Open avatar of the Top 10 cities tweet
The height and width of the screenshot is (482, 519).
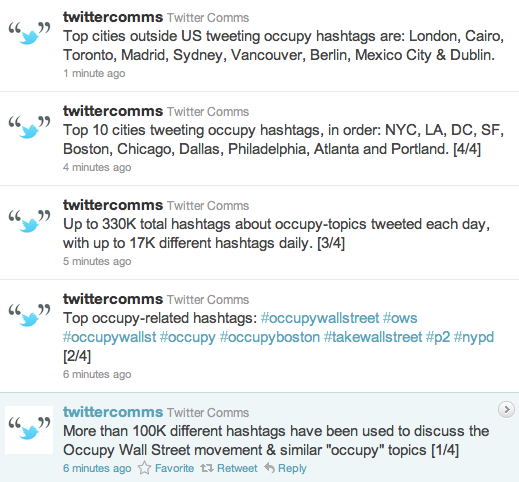pyautogui.click(x=29, y=127)
